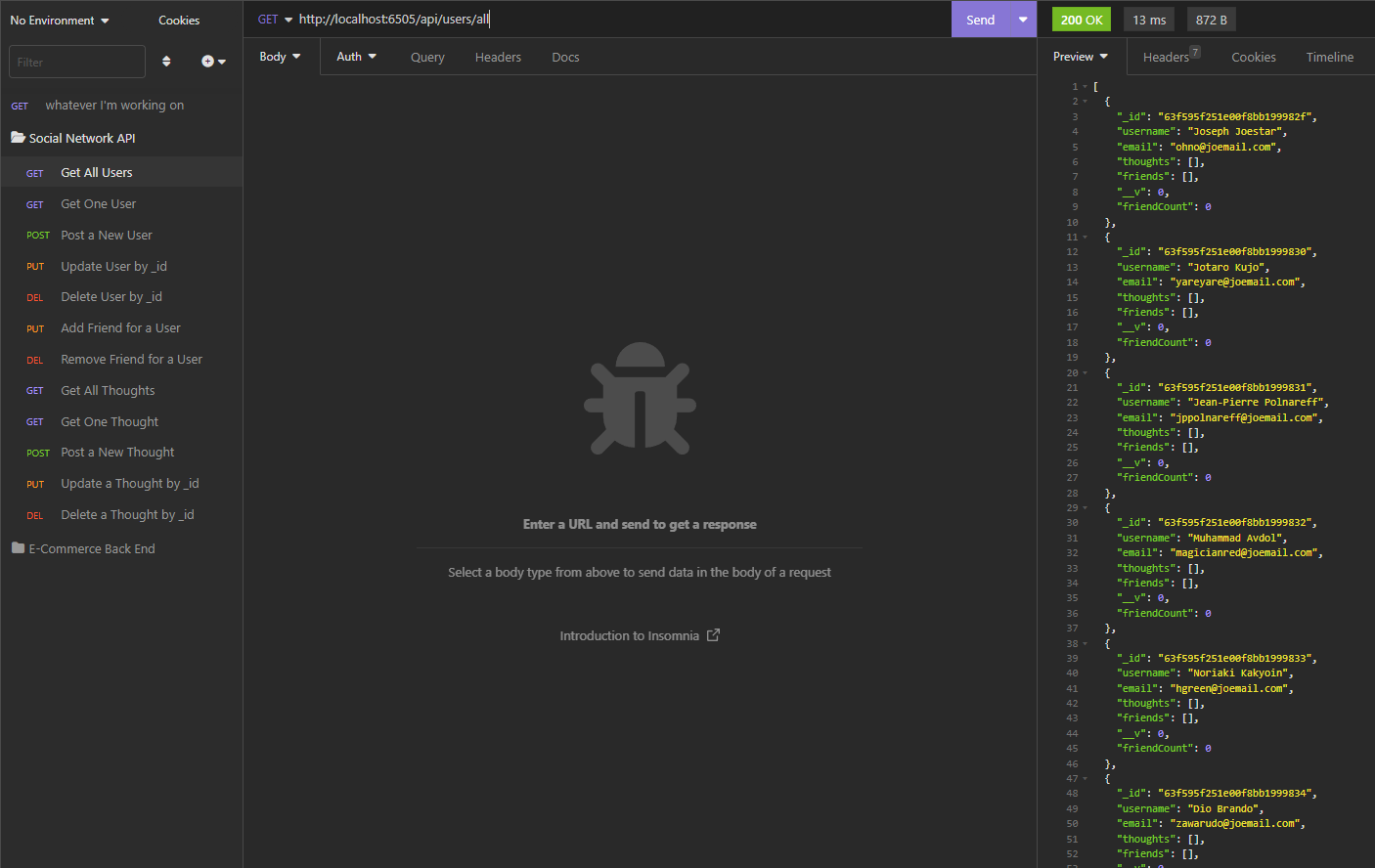The width and height of the screenshot is (1375, 868).
Task: Select the Delete User by _id request
Action: point(121,297)
